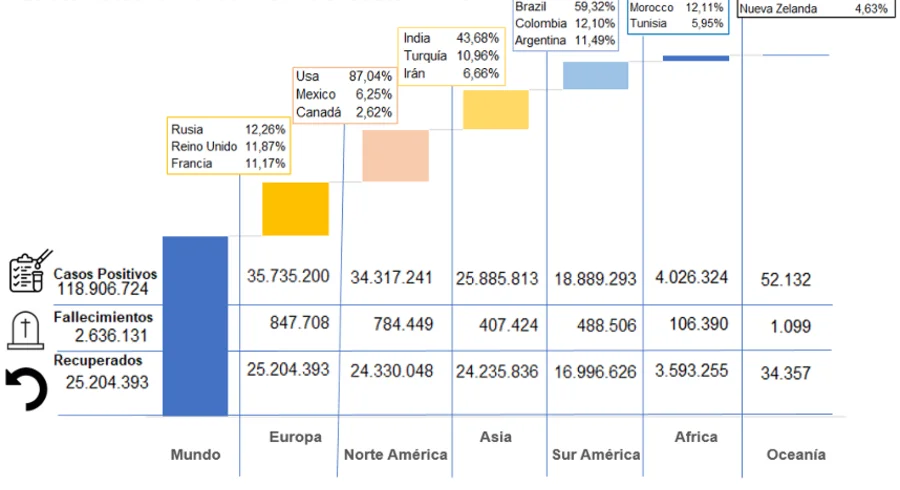900x490 pixels.
Task: Select the orange Europa bar
Action: pyautogui.click(x=296, y=209)
